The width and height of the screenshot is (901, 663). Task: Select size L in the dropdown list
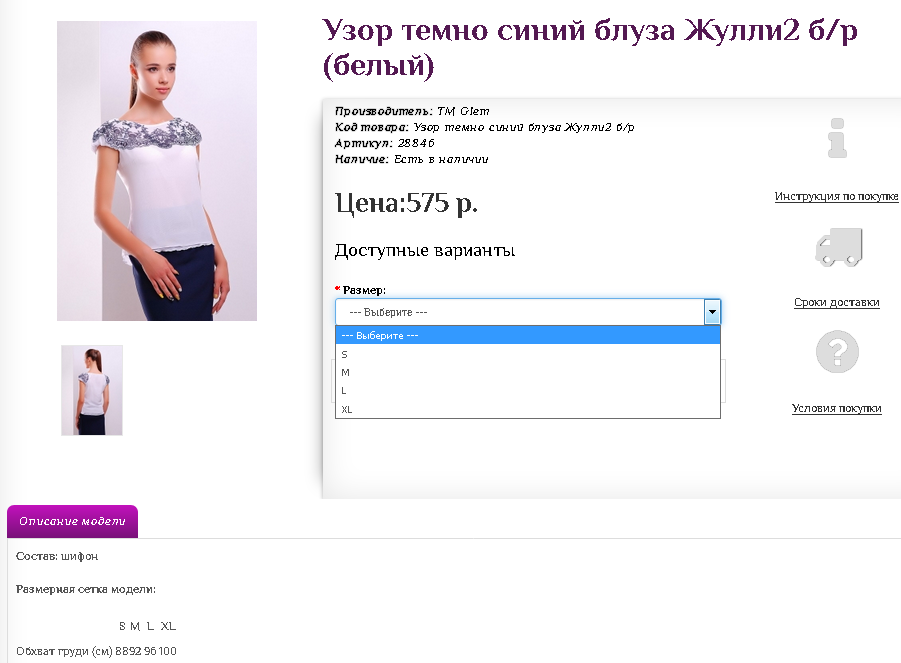pyautogui.click(x=527, y=391)
